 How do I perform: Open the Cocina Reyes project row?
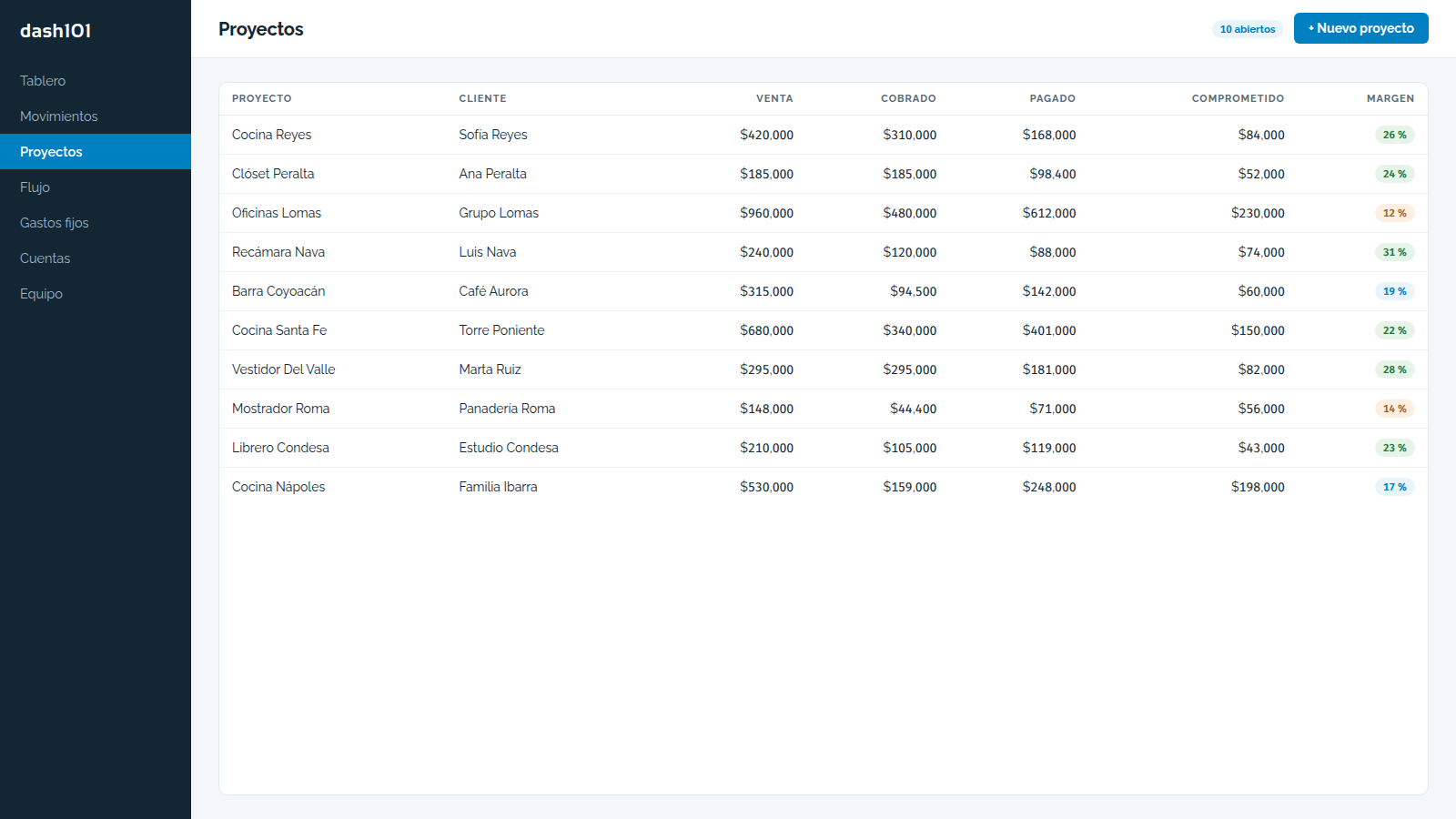point(824,135)
